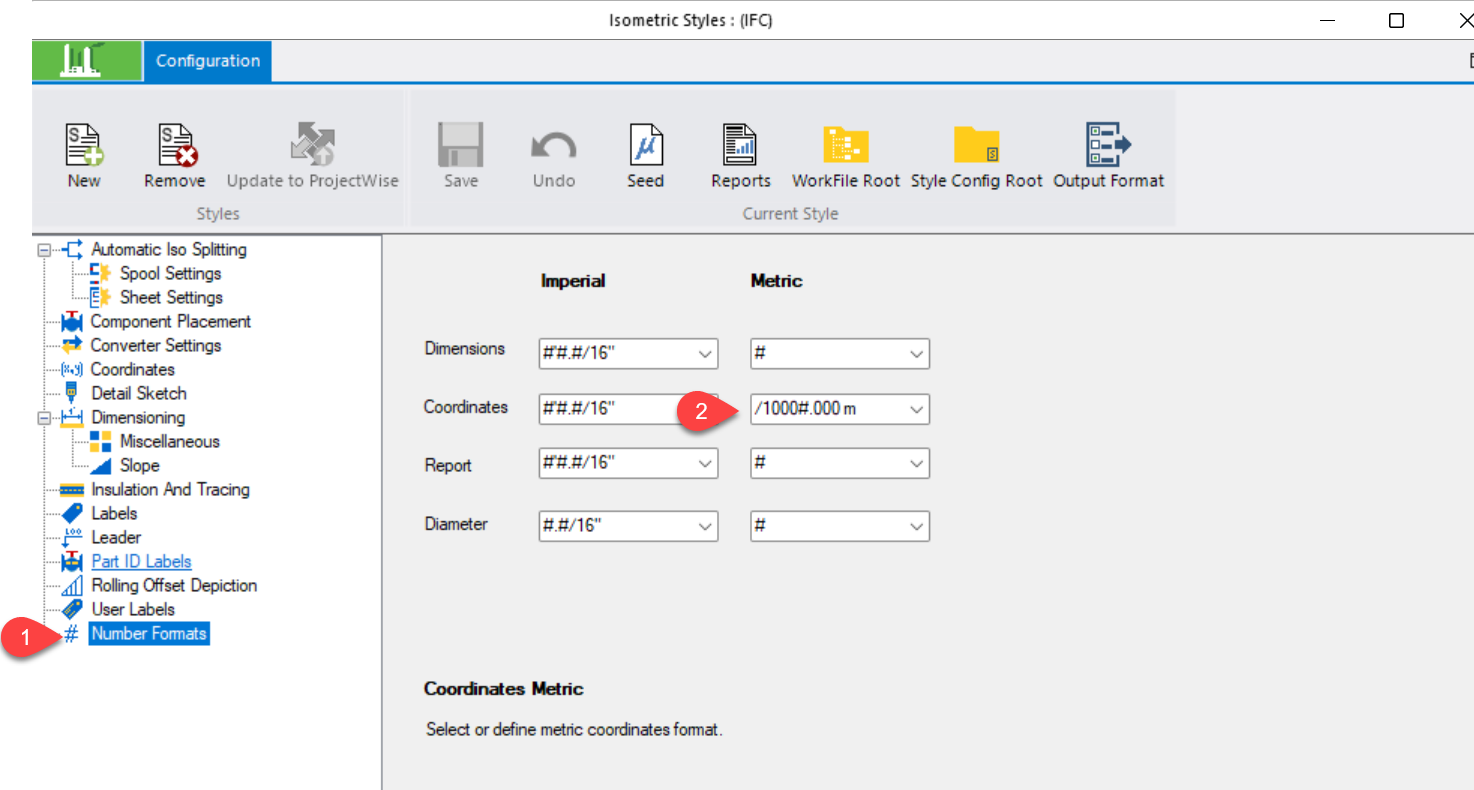Screen dimensions: 1474x790
Task: Open the Output Format icon
Action: coord(1108,146)
